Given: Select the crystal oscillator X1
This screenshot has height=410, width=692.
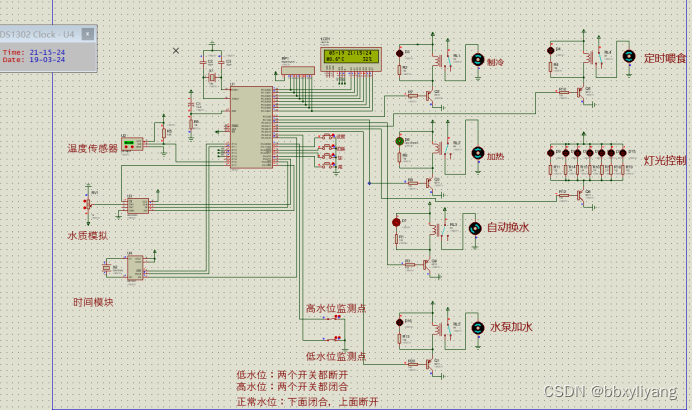Looking at the screenshot, I should pyautogui.click(x=212, y=78).
